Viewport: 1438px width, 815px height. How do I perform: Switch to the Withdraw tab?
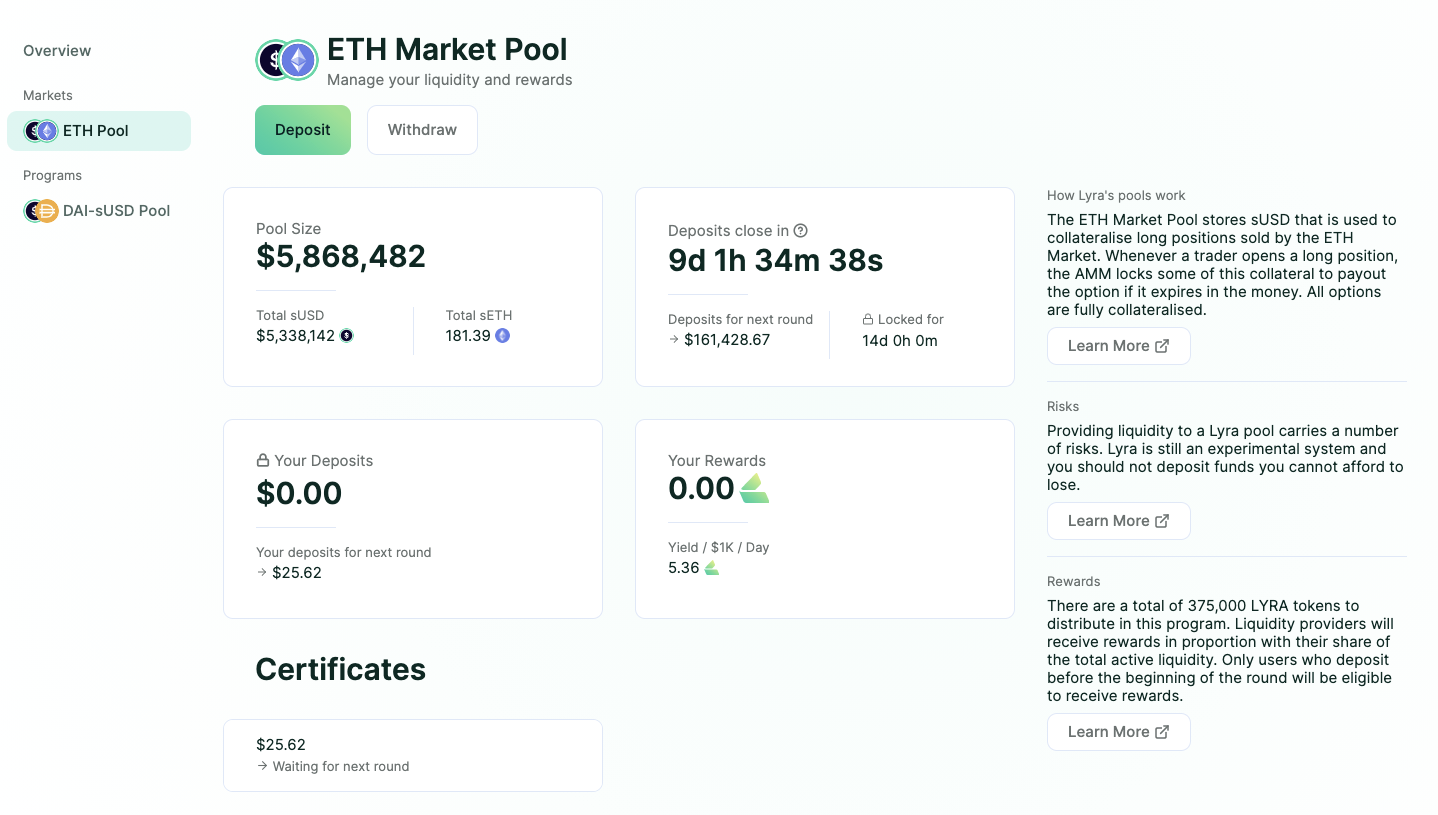(x=422, y=130)
